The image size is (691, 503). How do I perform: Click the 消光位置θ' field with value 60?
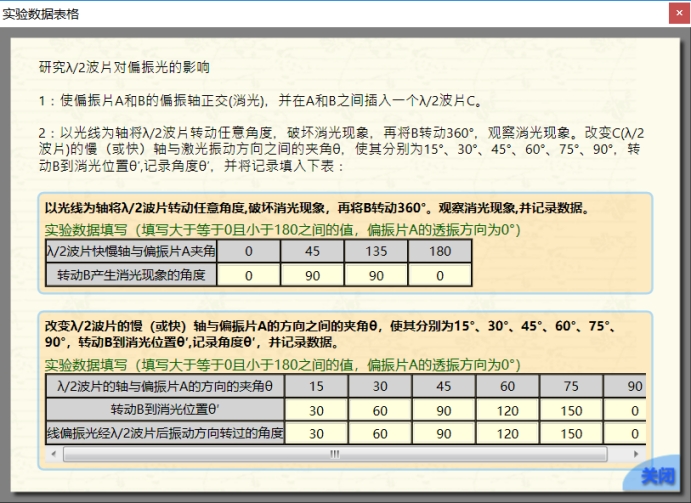(x=380, y=410)
